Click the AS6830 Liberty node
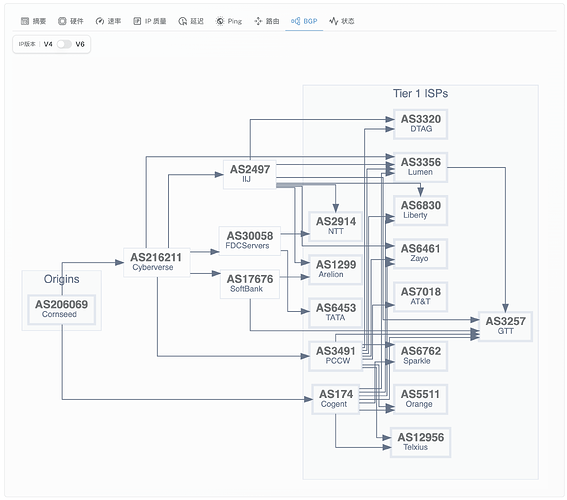567x500 pixels. point(421,210)
